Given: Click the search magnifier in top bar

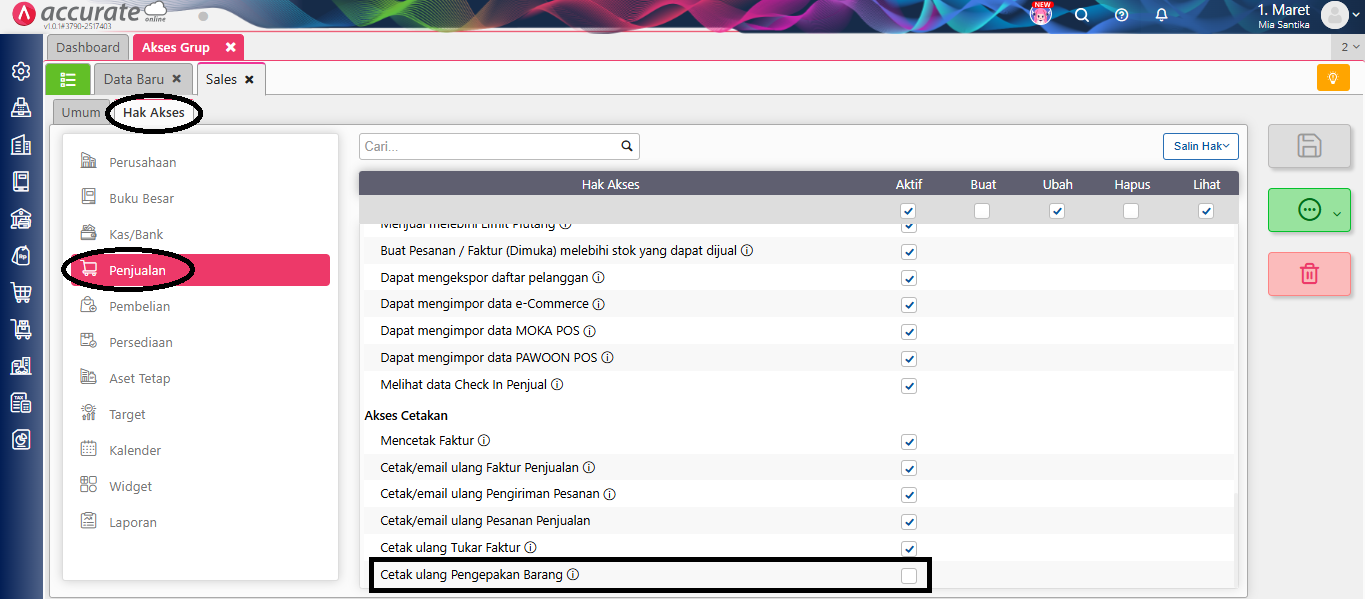Looking at the screenshot, I should coord(1081,15).
